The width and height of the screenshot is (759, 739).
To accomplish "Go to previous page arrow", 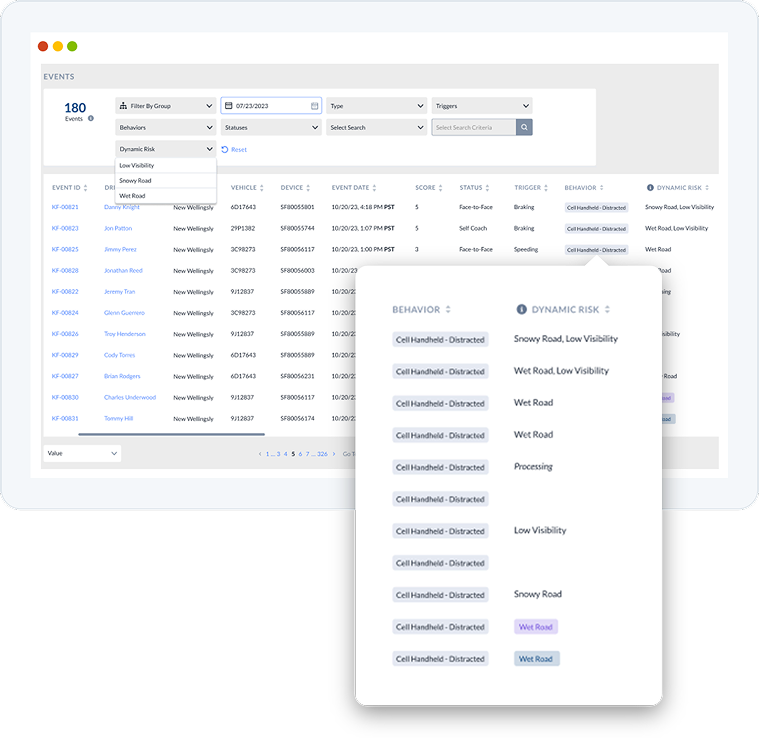I will click(x=260, y=454).
